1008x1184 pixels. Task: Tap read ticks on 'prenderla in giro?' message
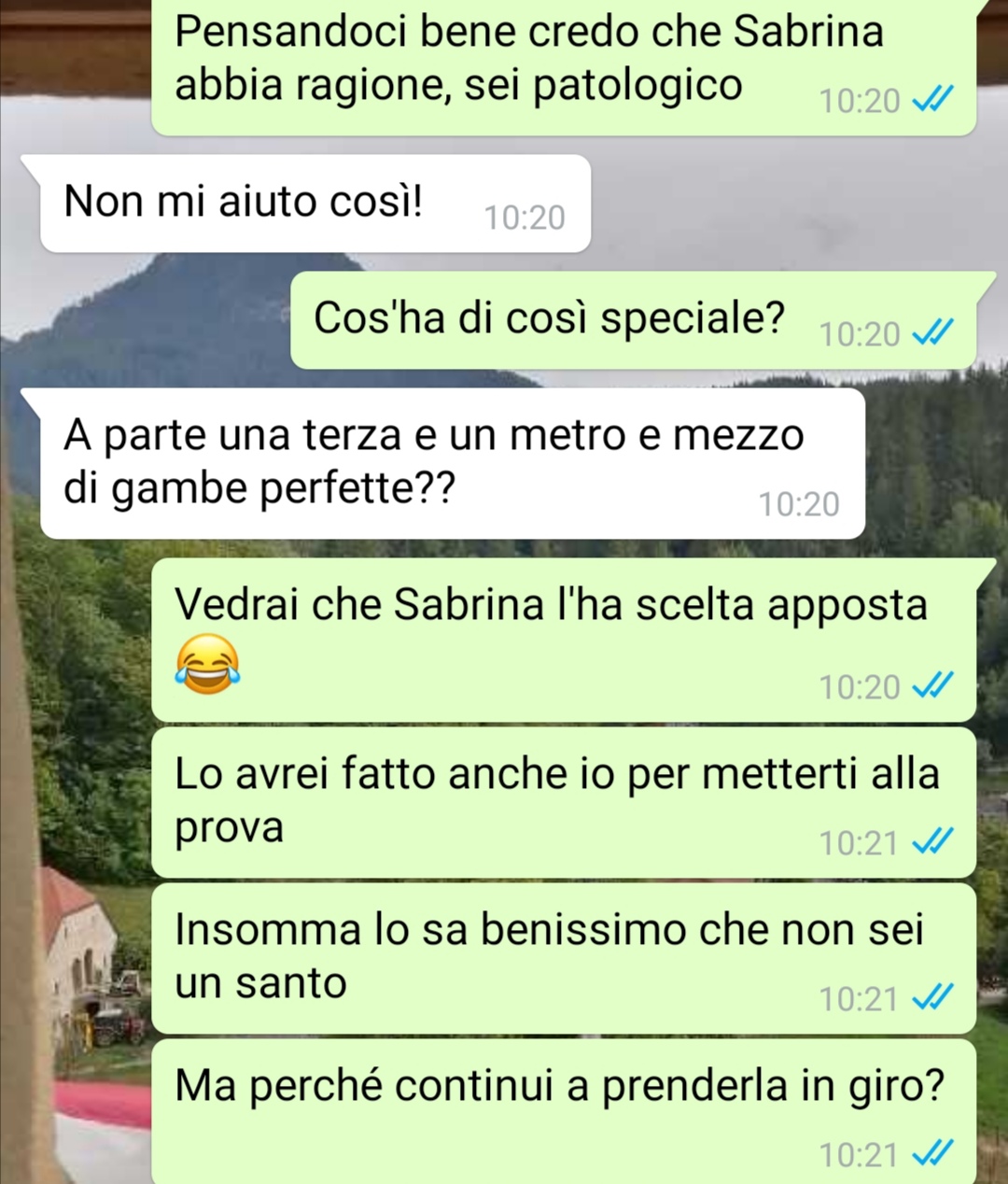click(931, 1154)
